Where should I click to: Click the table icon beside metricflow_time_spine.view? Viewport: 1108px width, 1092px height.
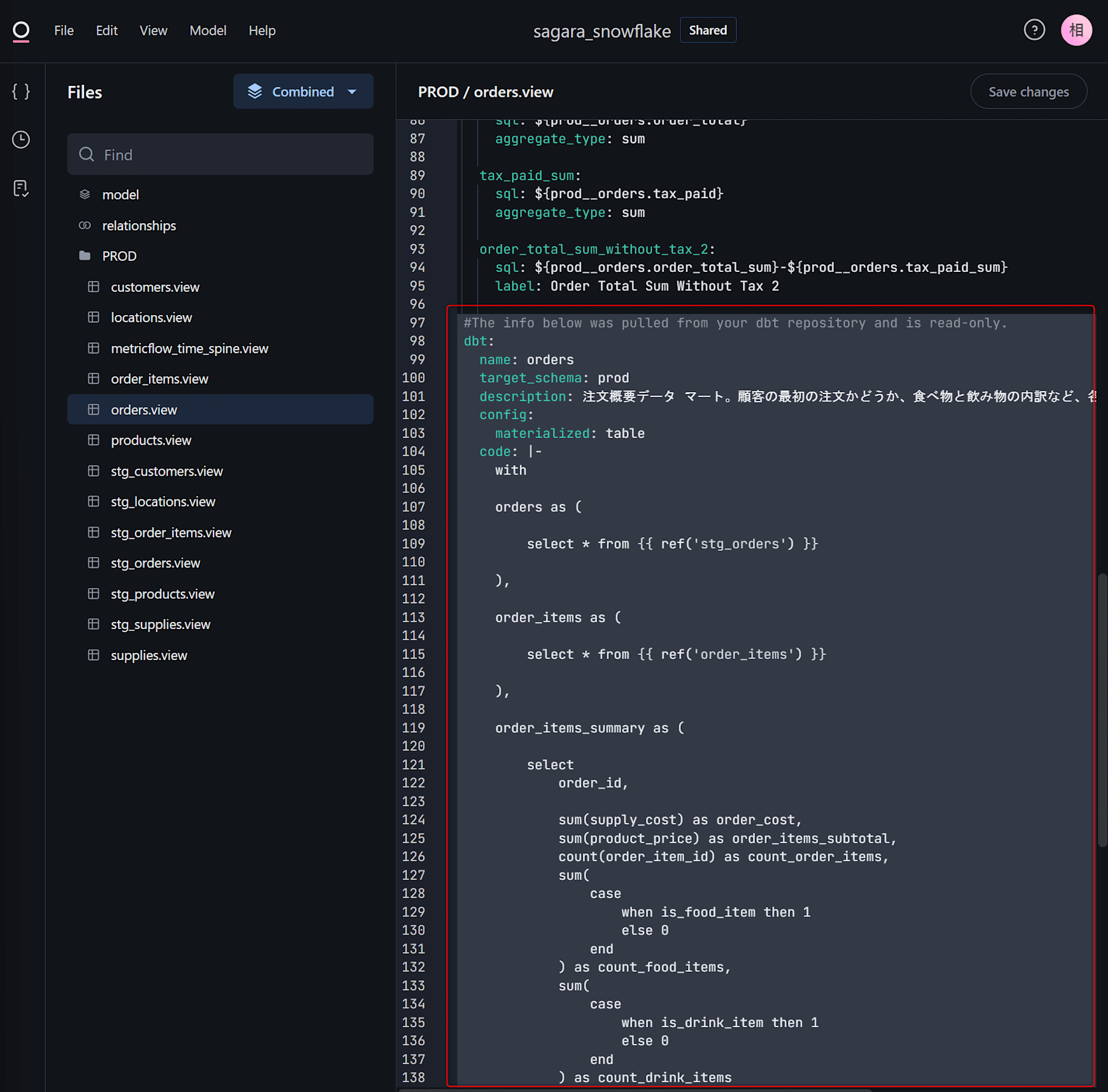click(x=94, y=348)
